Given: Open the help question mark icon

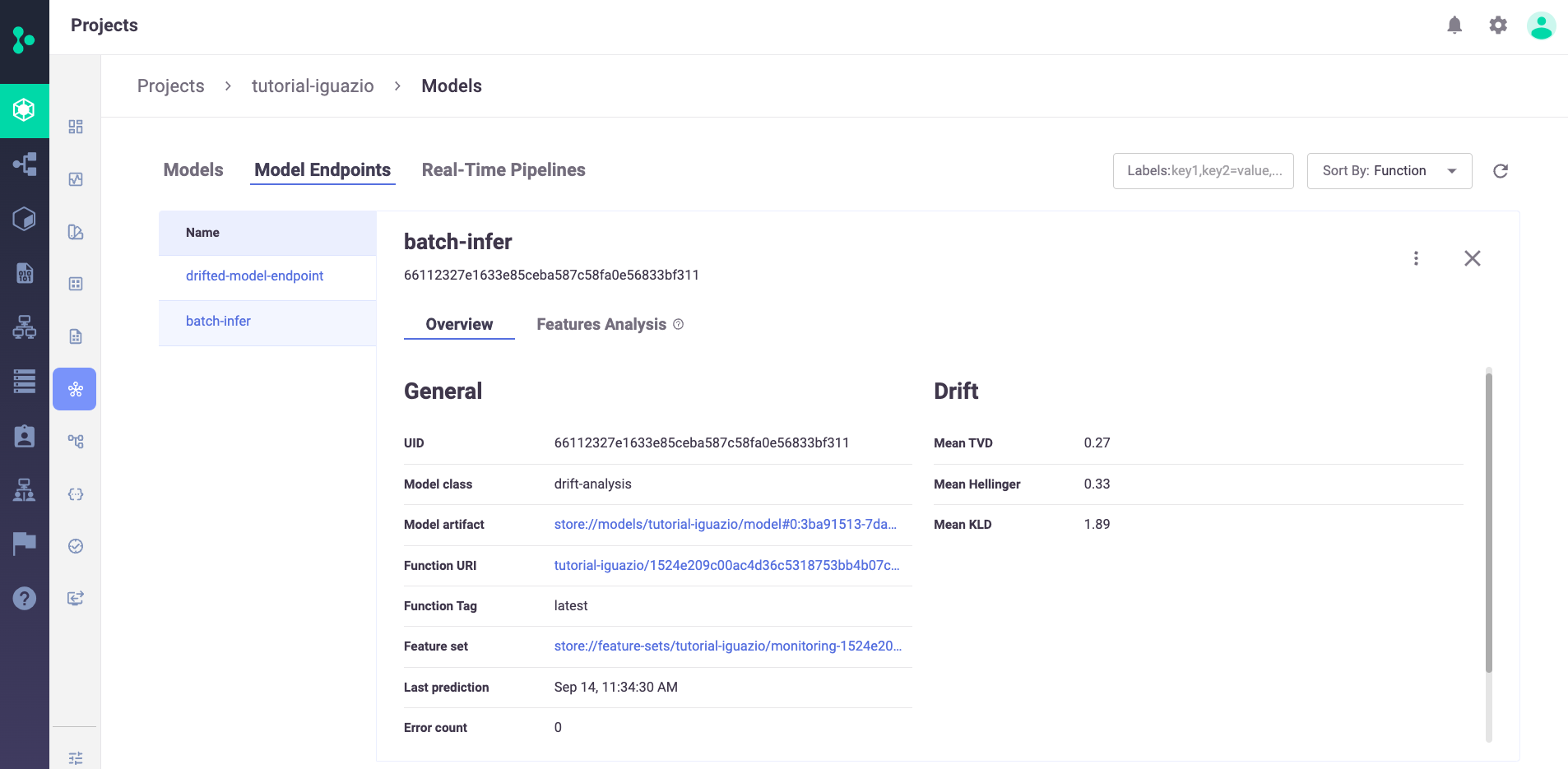Looking at the screenshot, I should 25,598.
